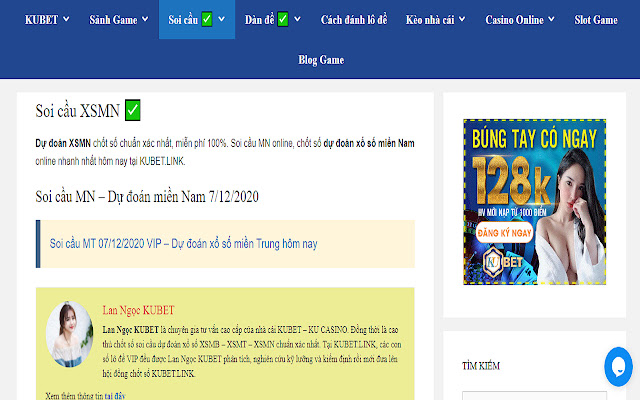Image resolution: width=640 pixels, height=400 pixels.
Task: Expand the Kèo nhà cái dropdown chevron
Action: [462, 19]
